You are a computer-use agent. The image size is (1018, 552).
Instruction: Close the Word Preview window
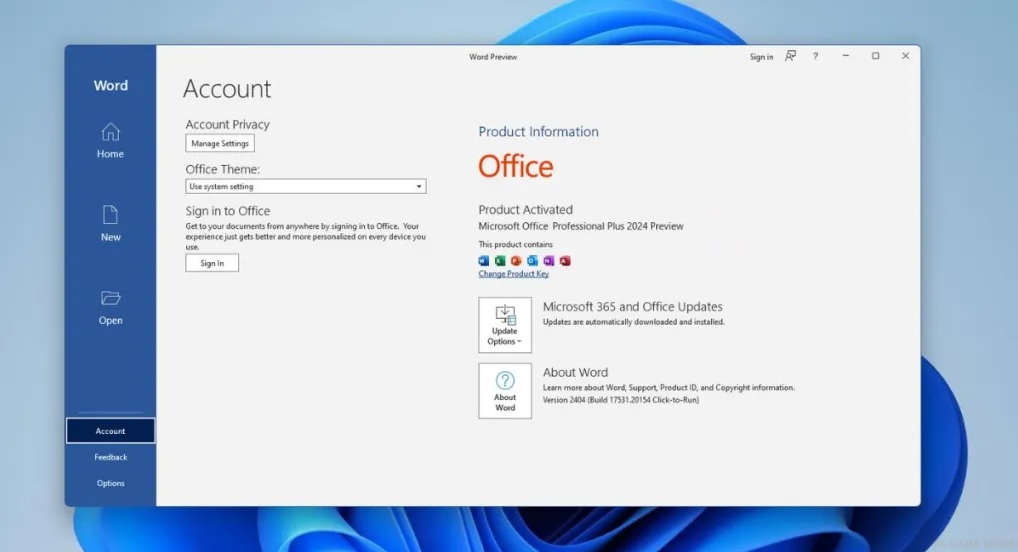click(905, 56)
